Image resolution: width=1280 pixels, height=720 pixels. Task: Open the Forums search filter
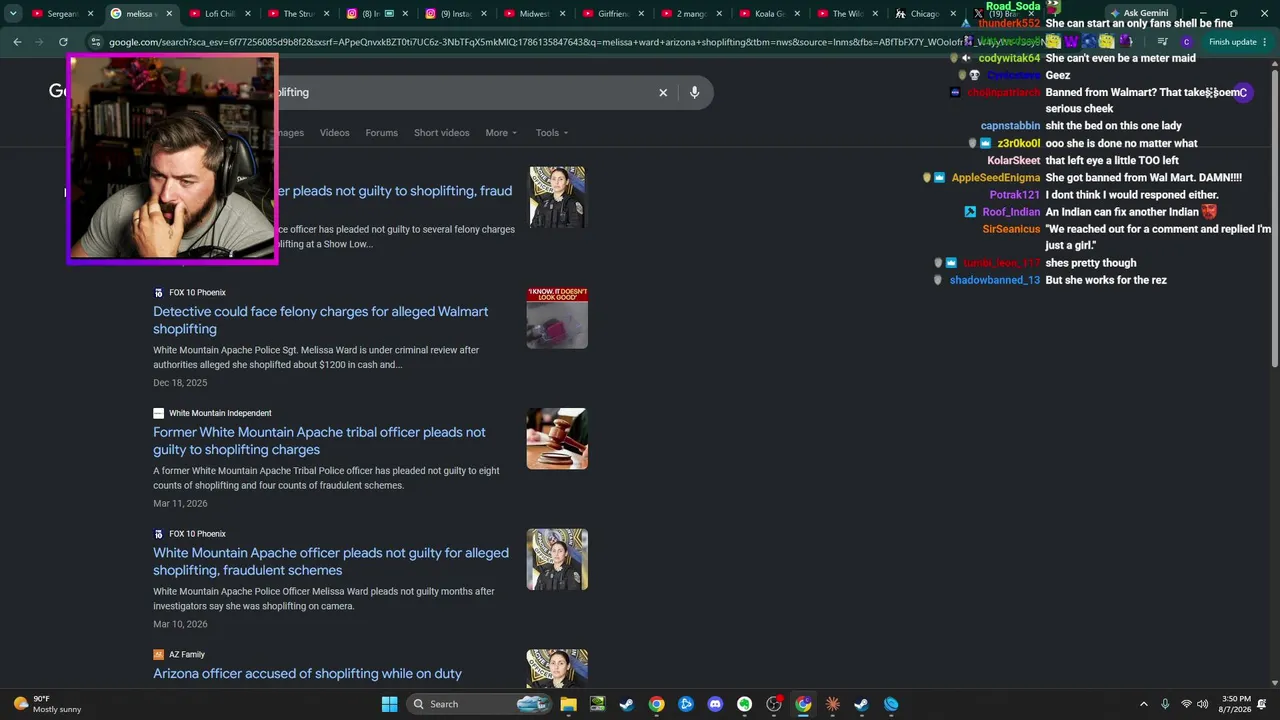click(381, 133)
